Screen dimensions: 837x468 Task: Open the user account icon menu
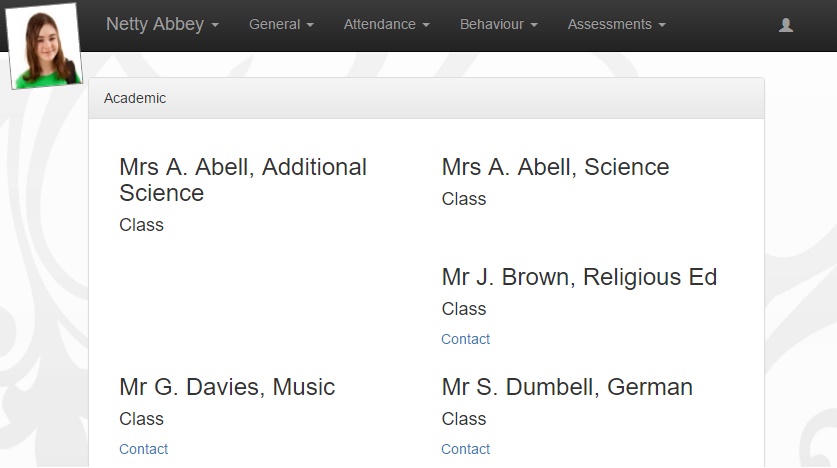point(786,25)
